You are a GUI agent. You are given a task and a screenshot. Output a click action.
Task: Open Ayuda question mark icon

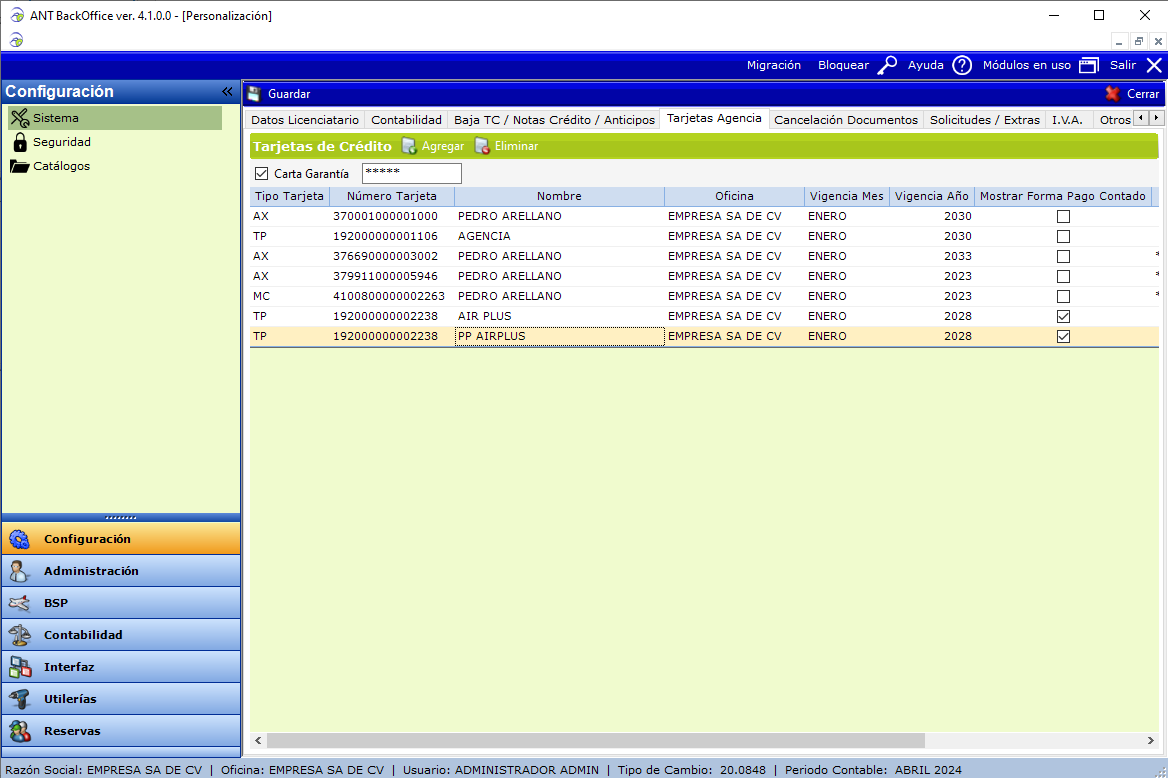click(962, 65)
